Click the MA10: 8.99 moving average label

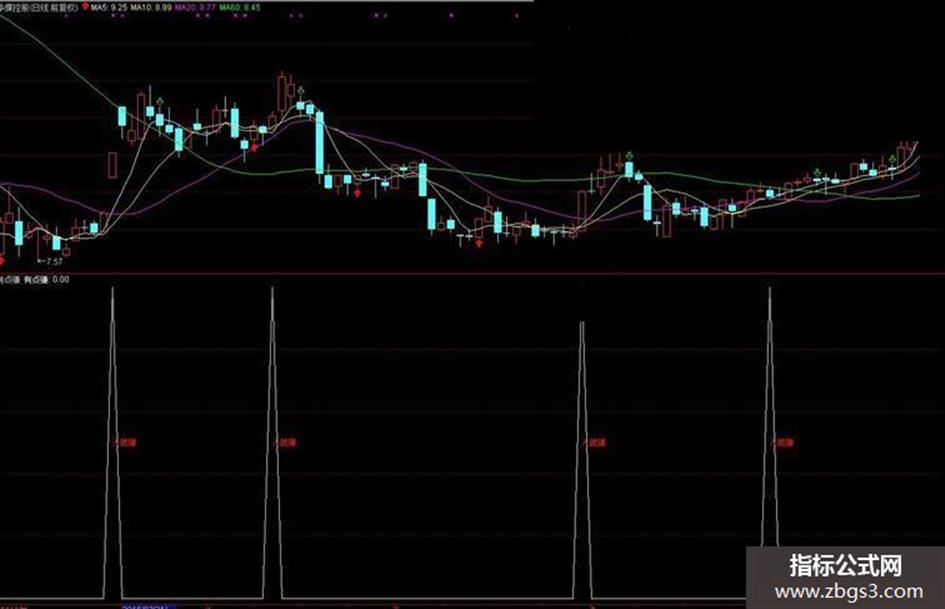[x=151, y=7]
